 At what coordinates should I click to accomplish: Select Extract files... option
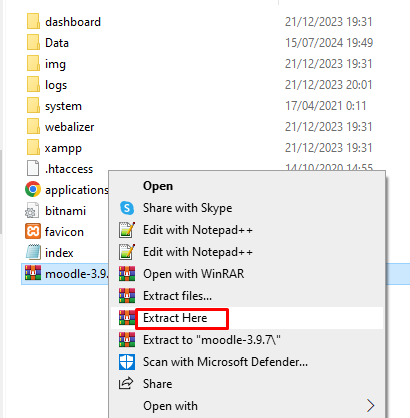[177, 296]
